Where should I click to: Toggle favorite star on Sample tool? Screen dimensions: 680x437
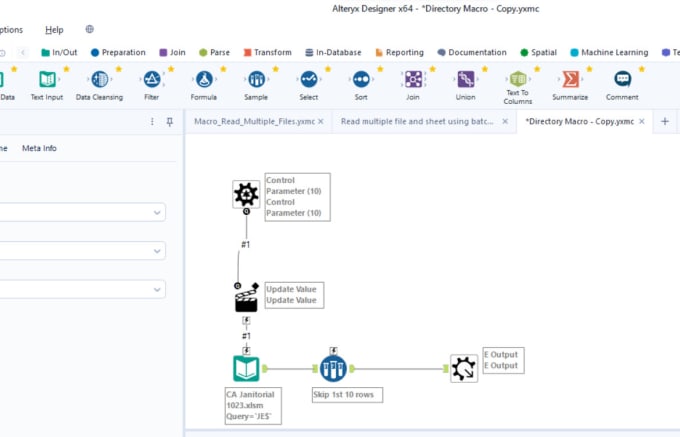click(x=275, y=69)
